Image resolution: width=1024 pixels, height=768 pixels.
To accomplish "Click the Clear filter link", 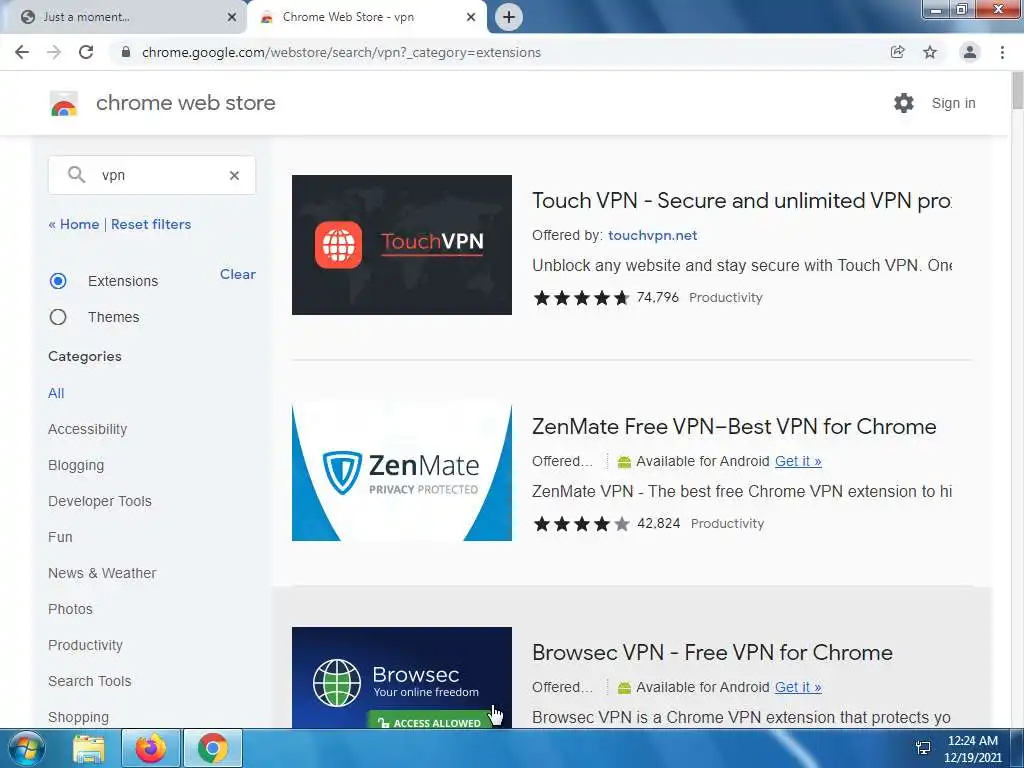I will click(238, 274).
